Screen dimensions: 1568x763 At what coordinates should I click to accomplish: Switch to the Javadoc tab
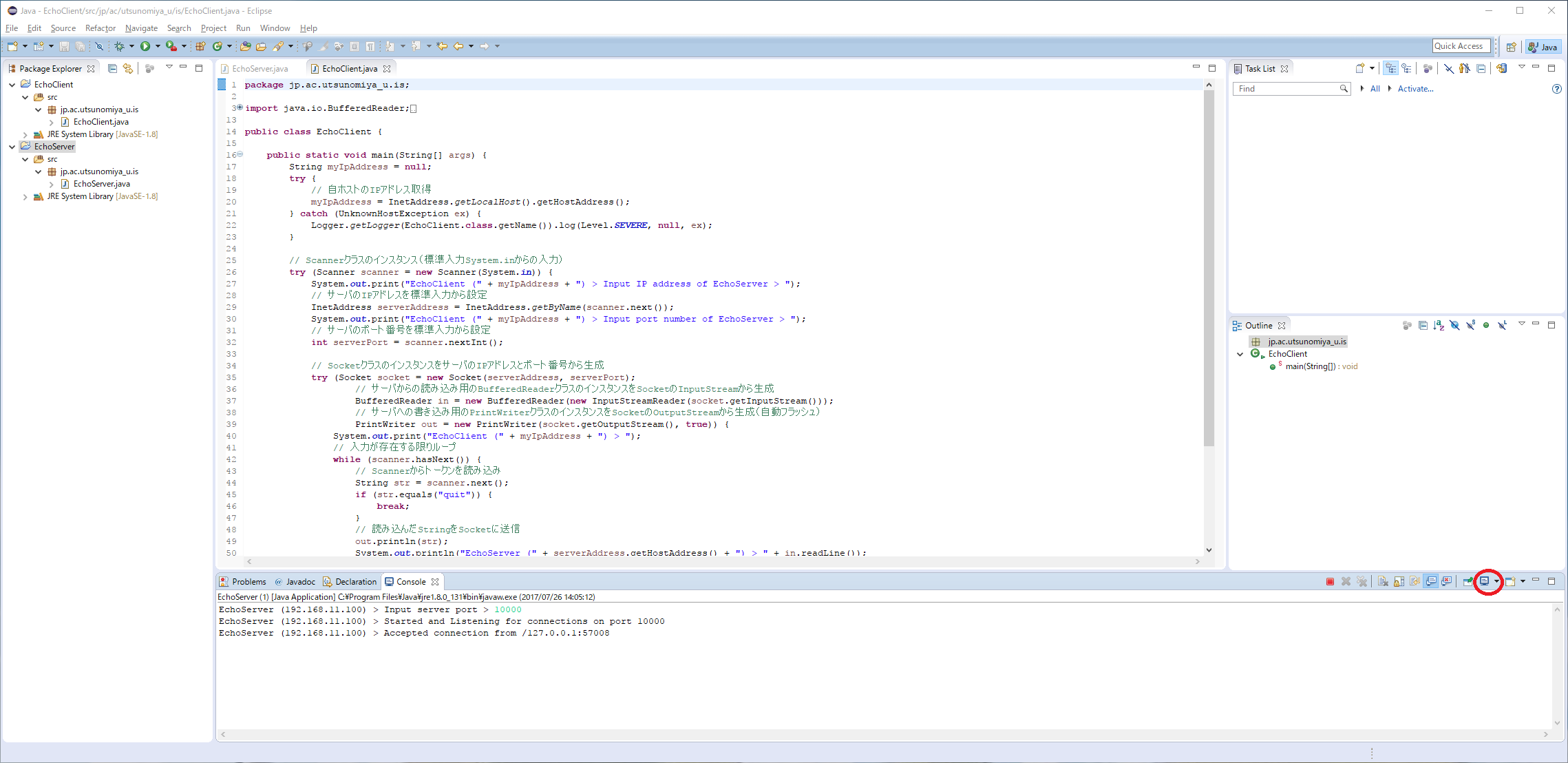coord(295,582)
